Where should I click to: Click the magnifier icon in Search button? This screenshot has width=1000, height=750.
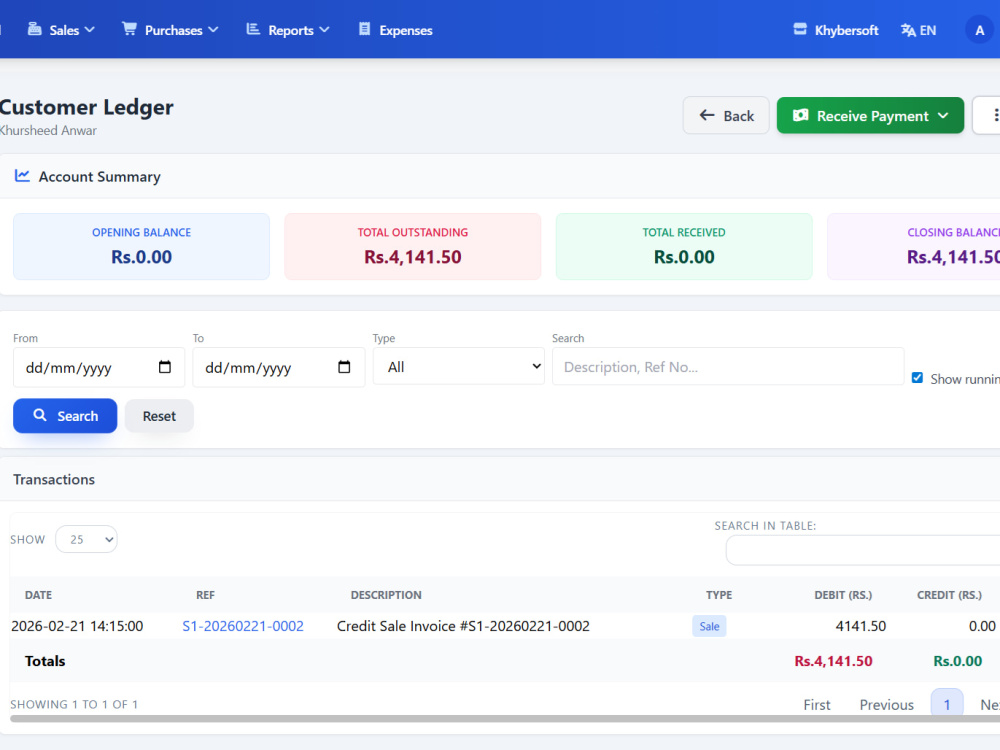tap(40, 415)
